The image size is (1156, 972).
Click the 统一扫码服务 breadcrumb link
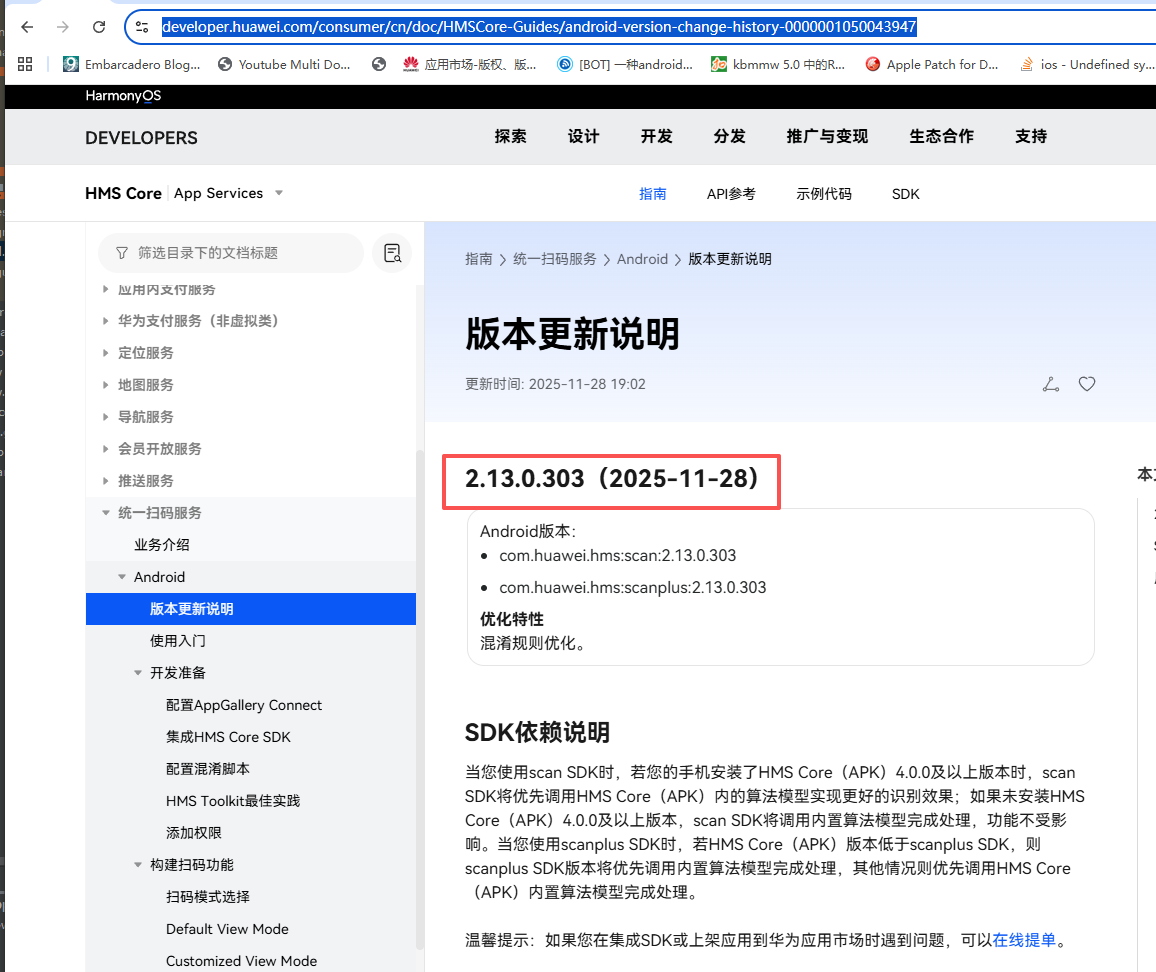click(554, 259)
